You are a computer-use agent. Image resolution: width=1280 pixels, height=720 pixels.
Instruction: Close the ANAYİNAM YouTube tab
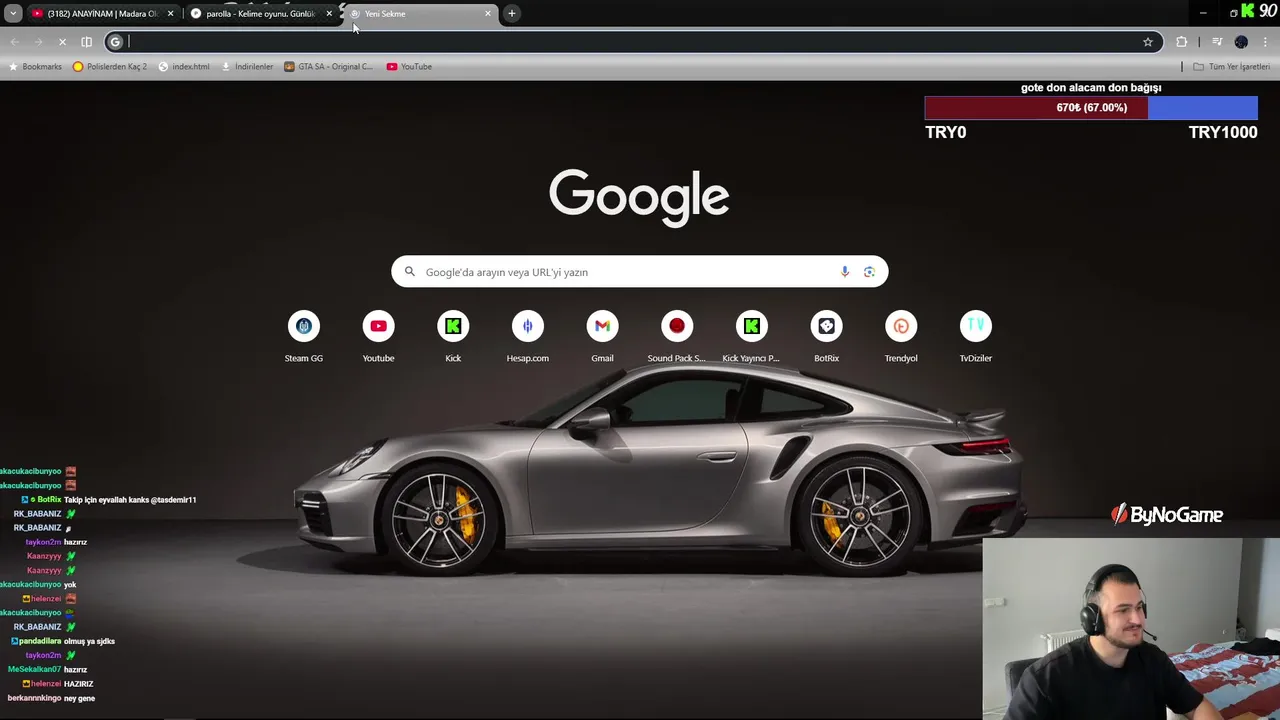point(170,13)
